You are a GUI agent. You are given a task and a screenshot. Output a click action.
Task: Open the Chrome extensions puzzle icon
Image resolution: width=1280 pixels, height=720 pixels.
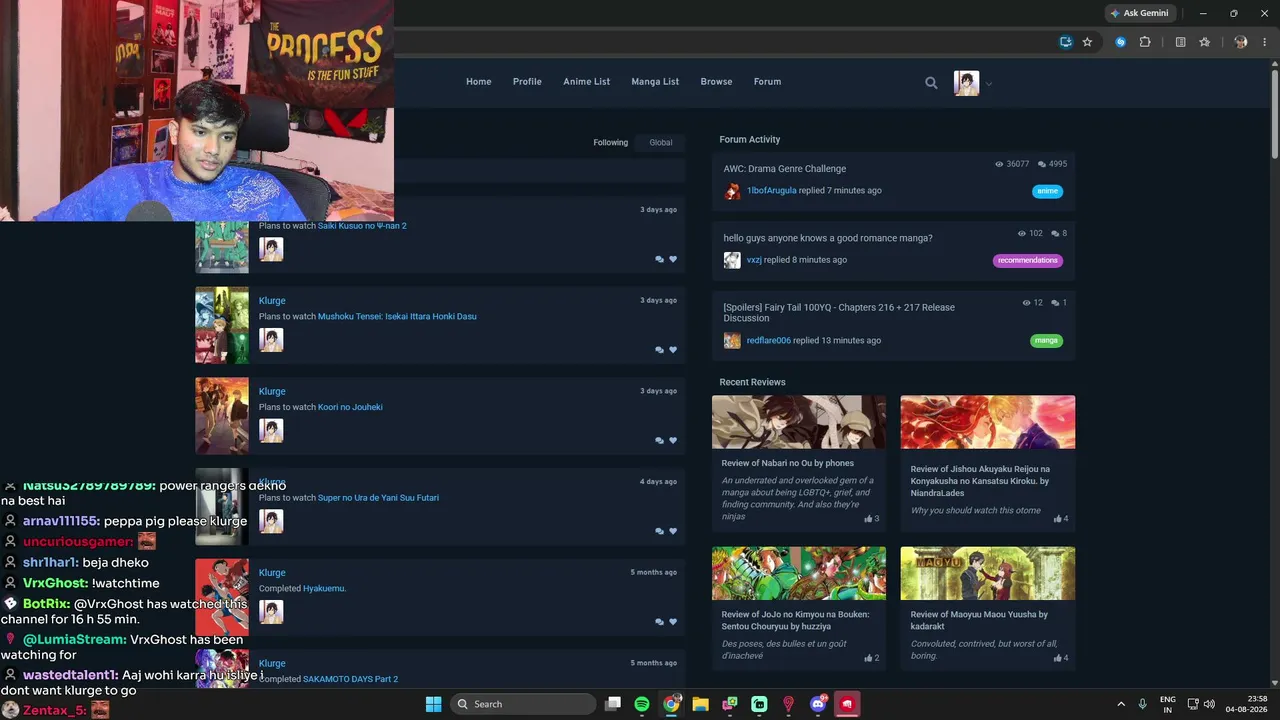click(x=1145, y=42)
